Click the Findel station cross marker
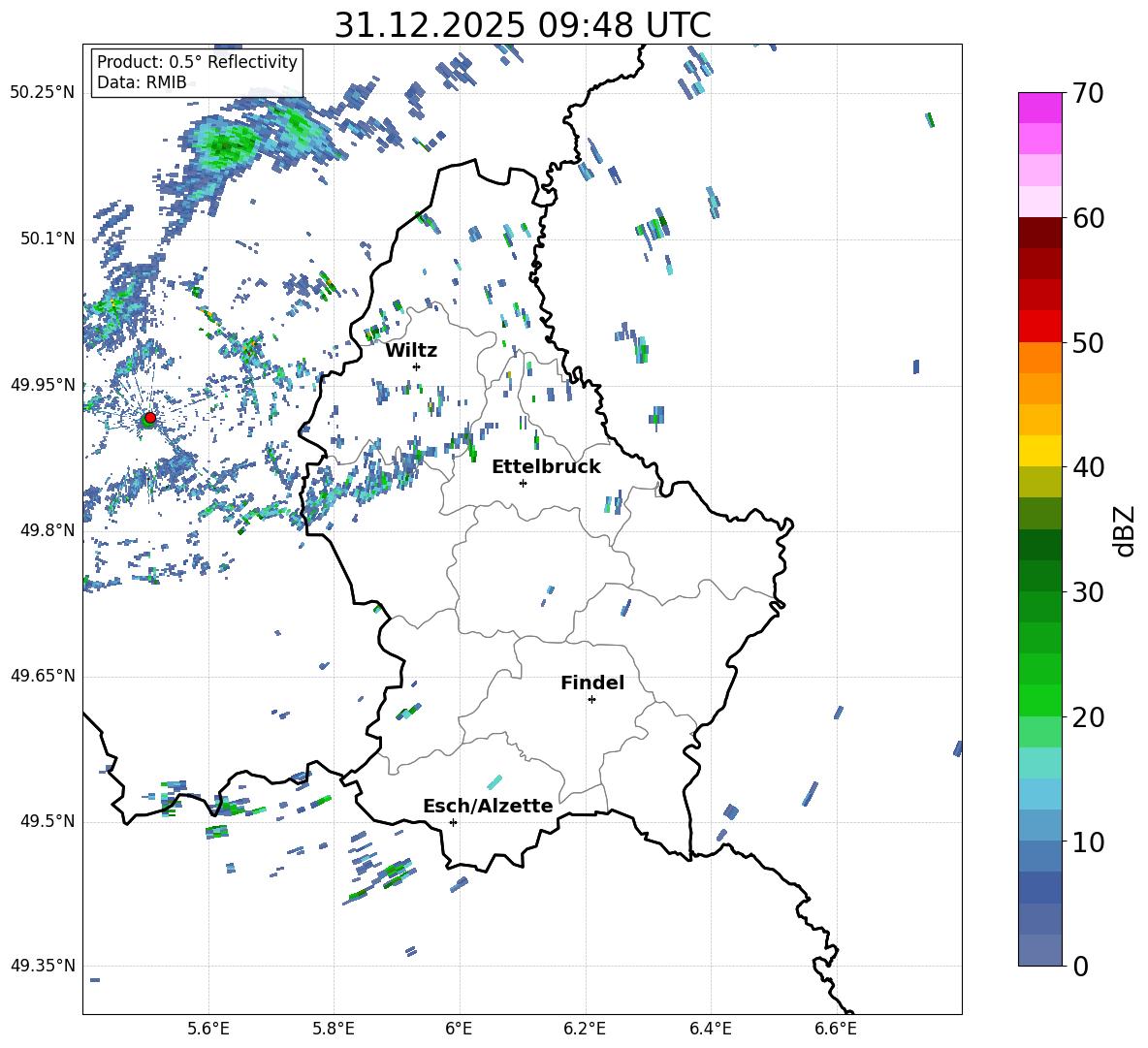The image size is (1148, 1048). coord(591,700)
